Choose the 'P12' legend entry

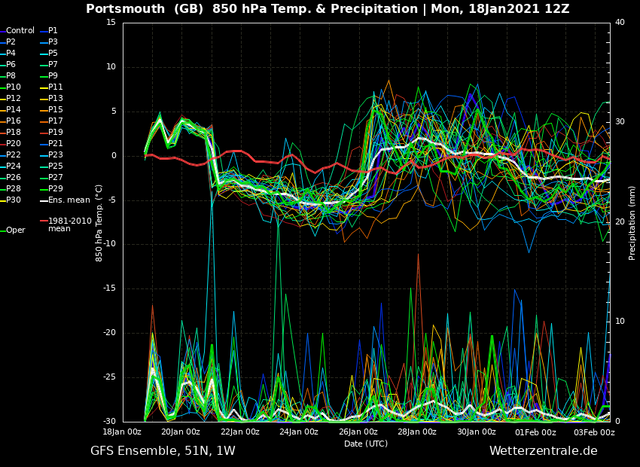[11, 98]
